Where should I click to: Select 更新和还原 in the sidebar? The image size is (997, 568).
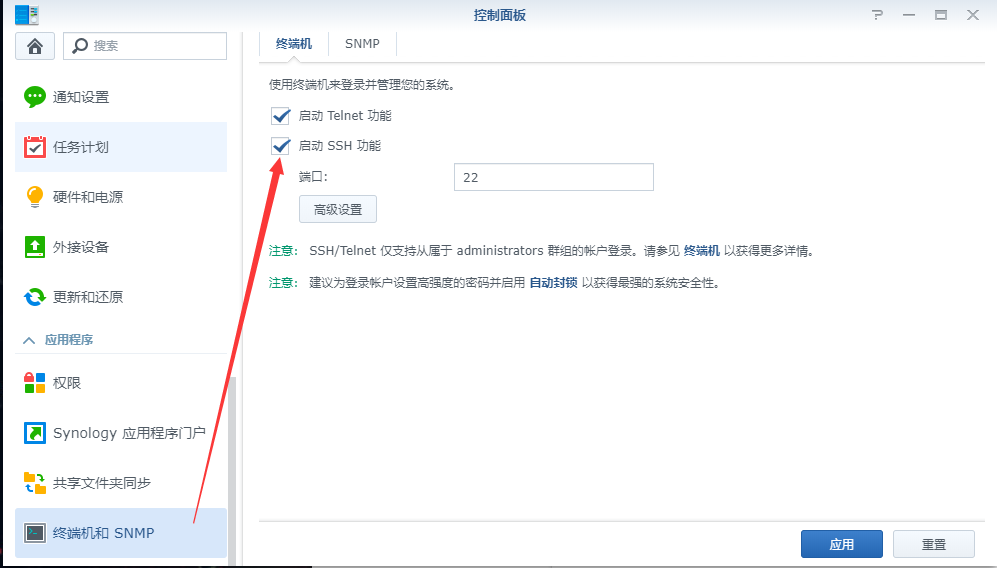121,297
